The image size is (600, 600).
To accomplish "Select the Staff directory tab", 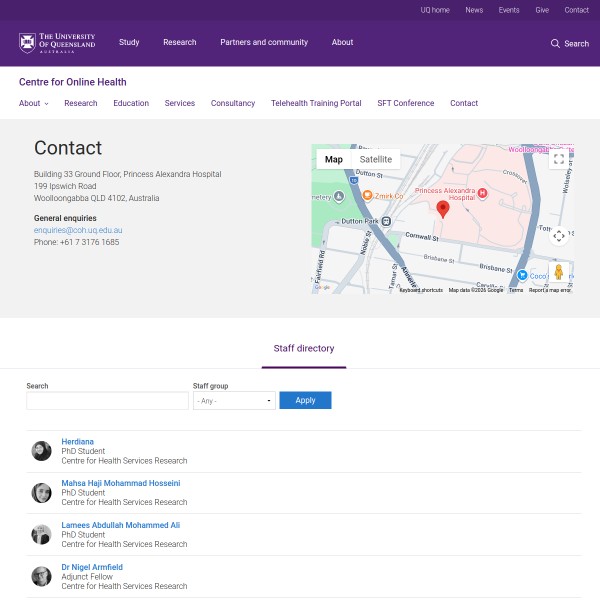I will pyautogui.click(x=304, y=349).
